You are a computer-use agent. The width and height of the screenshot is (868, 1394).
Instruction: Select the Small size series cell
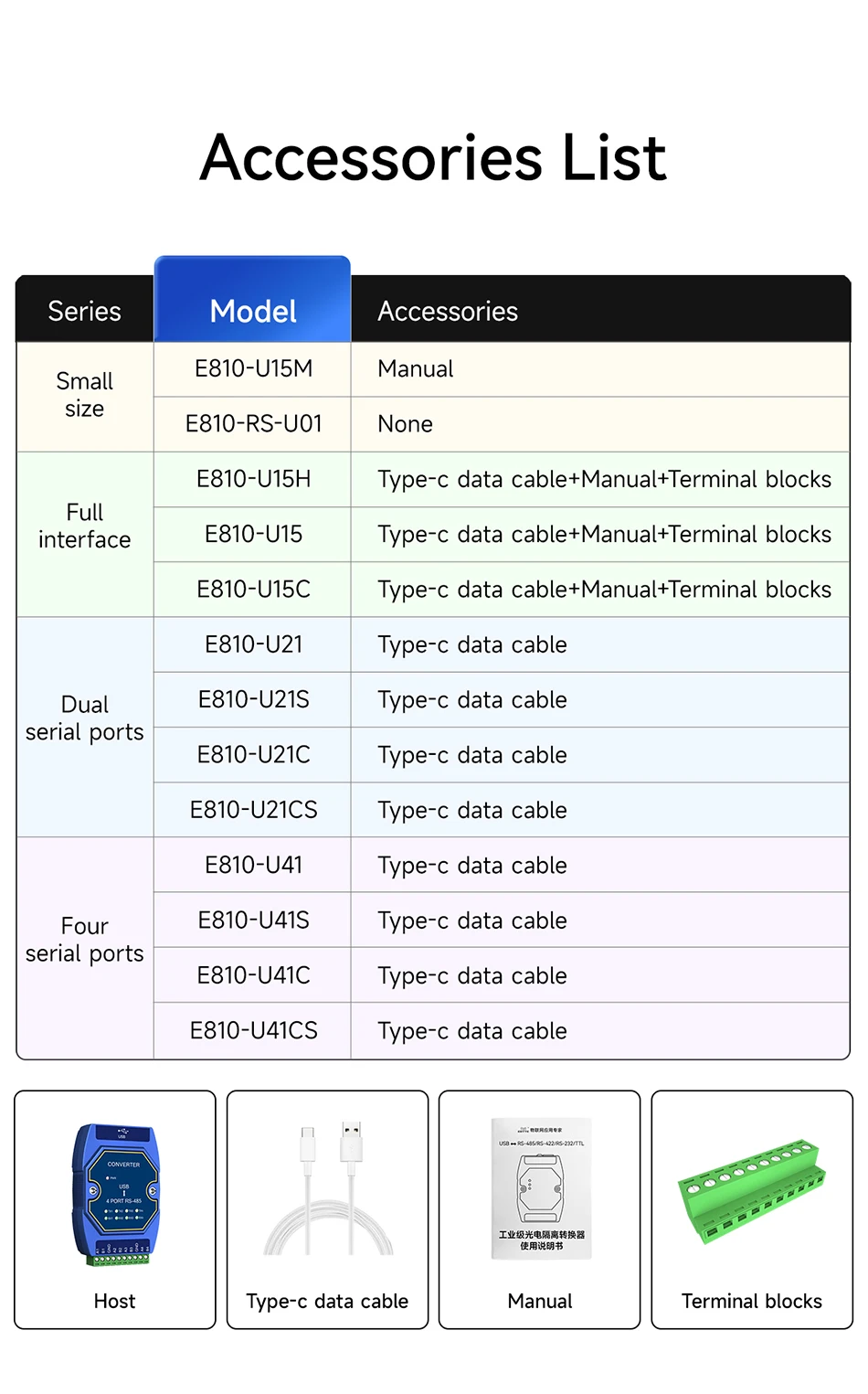(84, 395)
